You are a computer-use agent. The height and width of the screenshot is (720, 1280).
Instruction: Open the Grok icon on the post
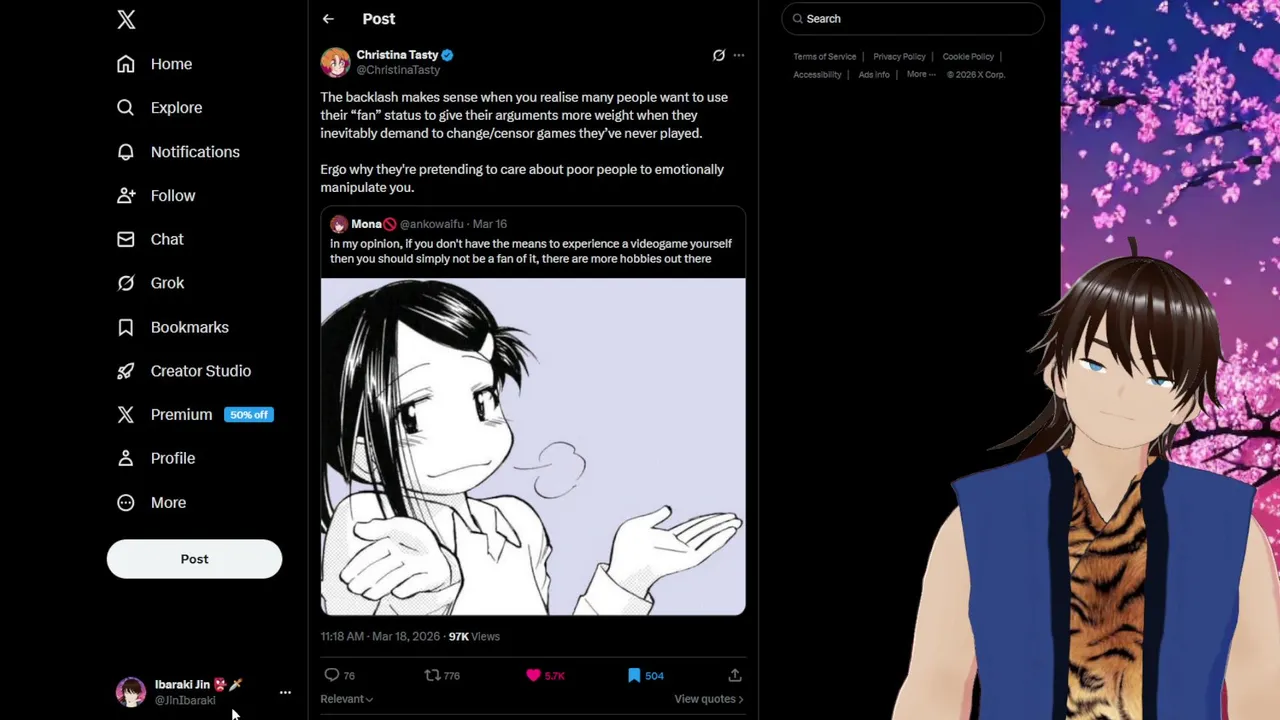[x=718, y=55]
